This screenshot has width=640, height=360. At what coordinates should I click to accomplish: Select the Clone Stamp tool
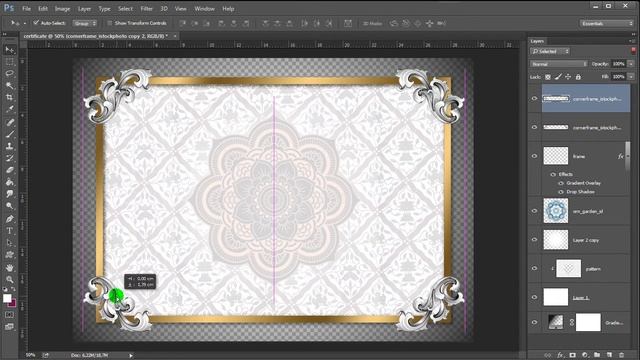[9, 146]
